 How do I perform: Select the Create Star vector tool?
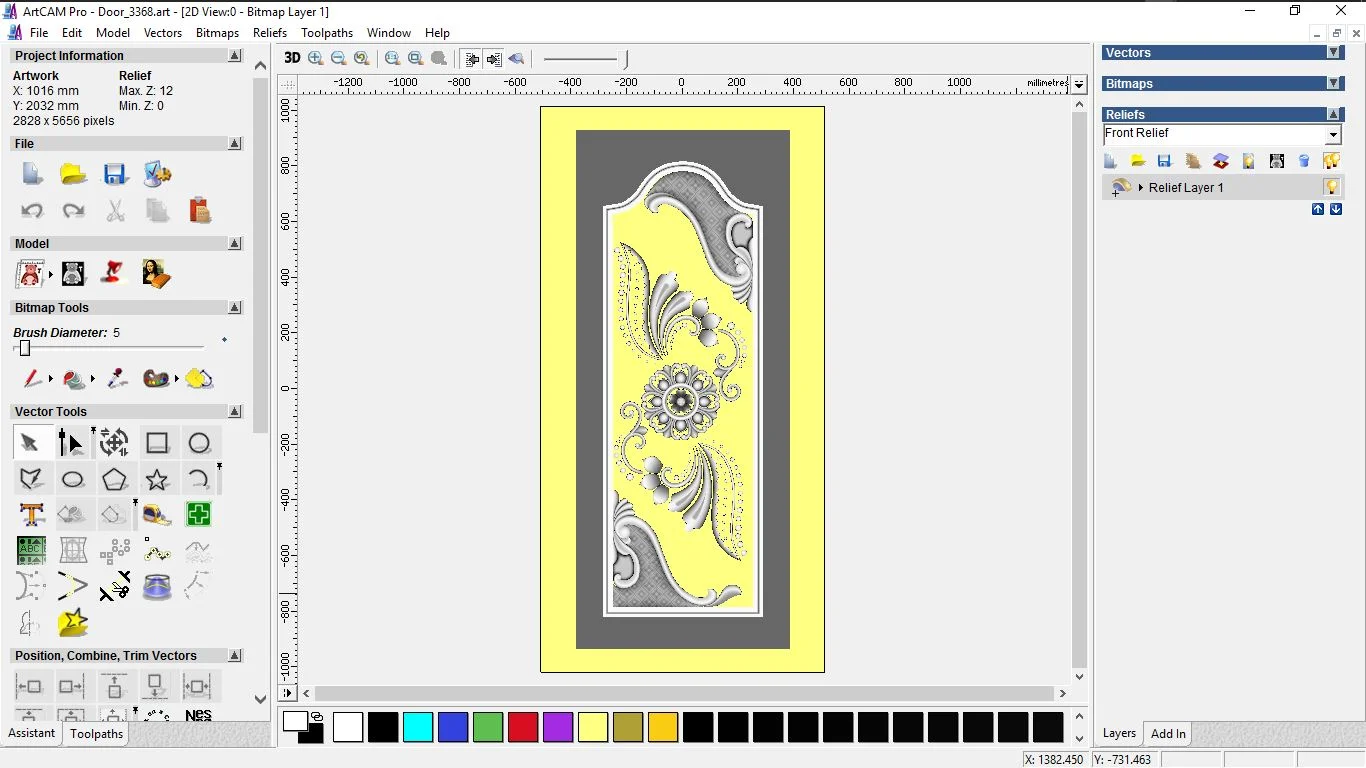[x=157, y=480]
